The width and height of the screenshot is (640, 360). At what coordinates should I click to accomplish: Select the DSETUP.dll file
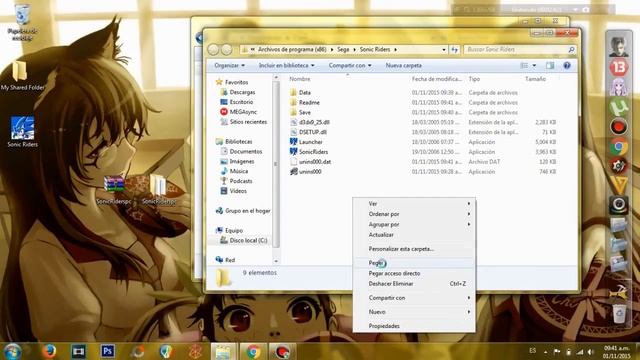(x=312, y=132)
